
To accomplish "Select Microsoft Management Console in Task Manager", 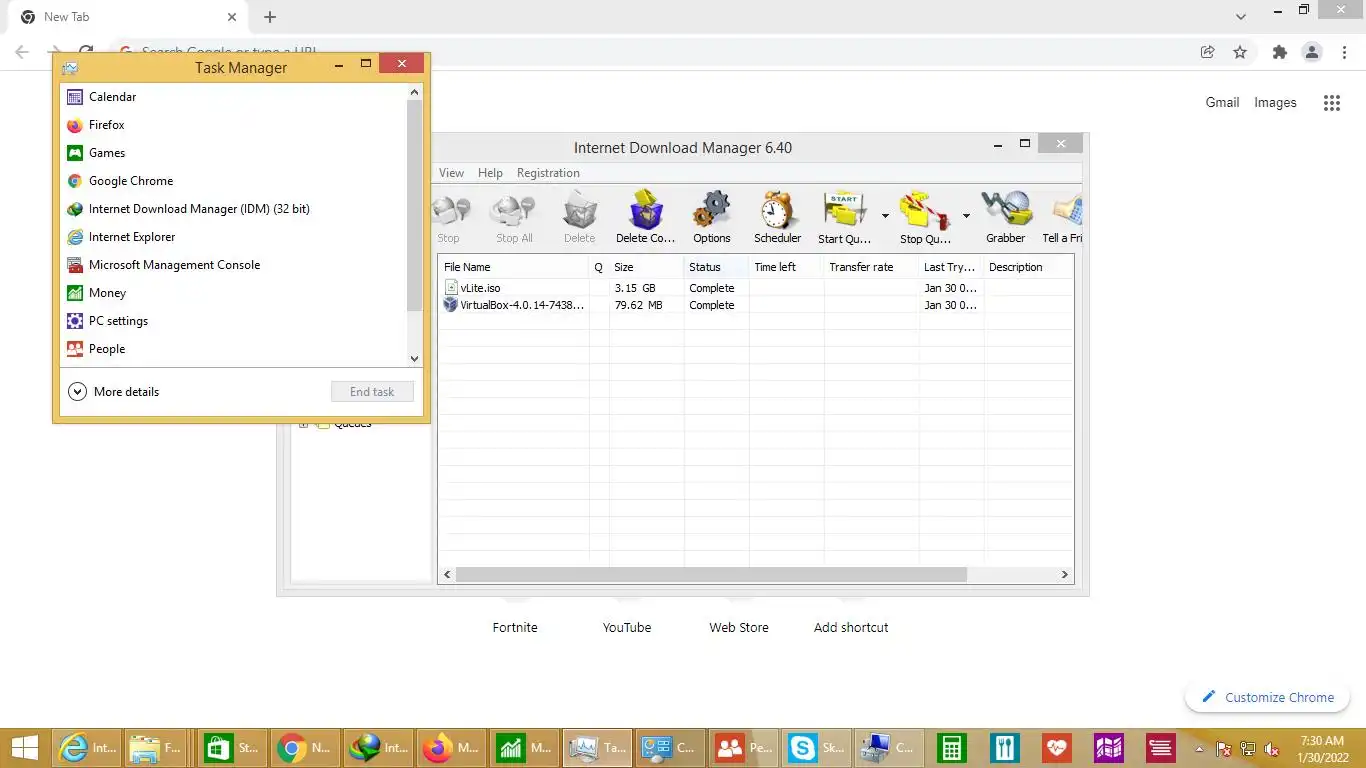I will pos(233,265).
